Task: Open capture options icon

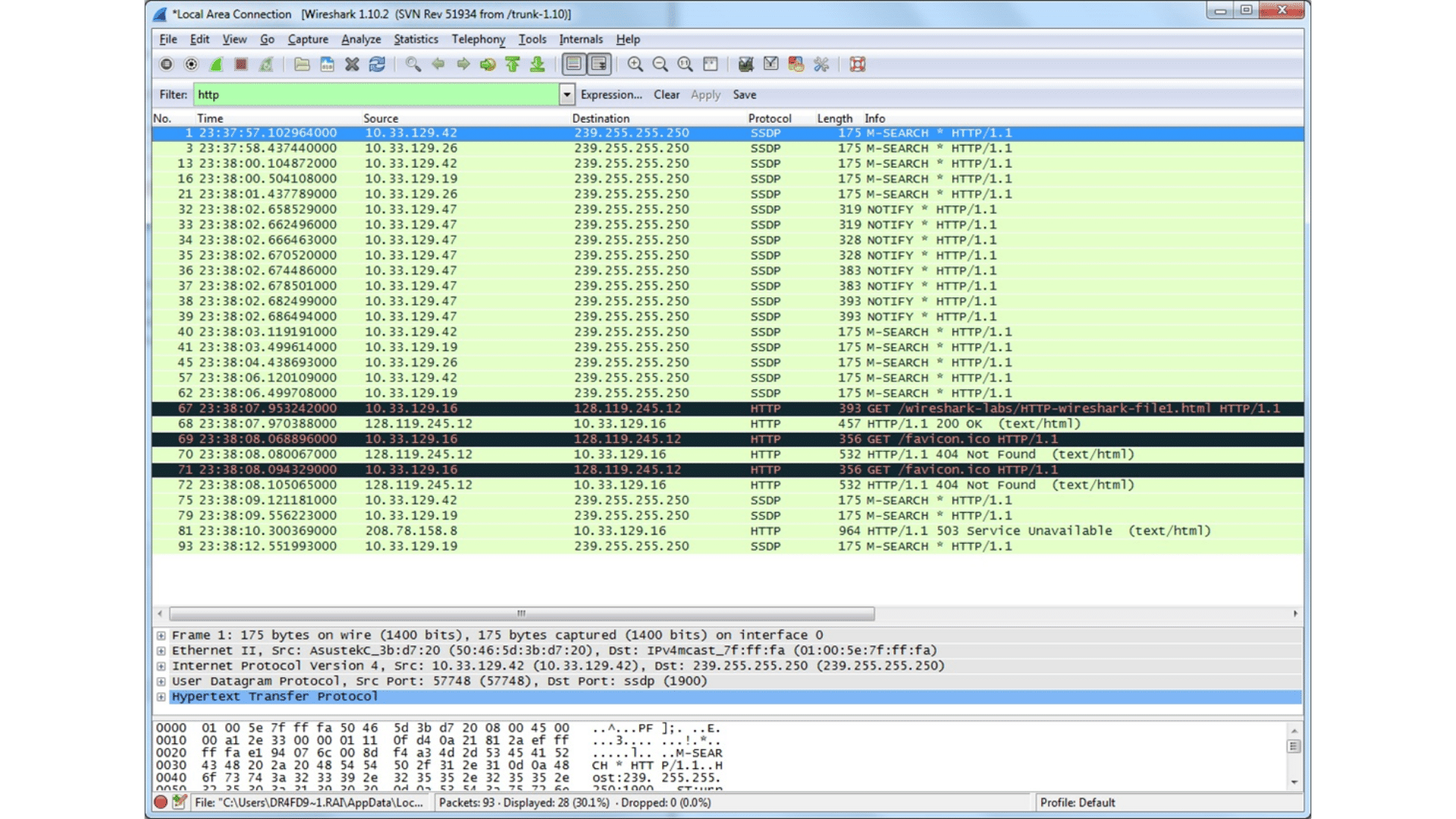Action: (191, 64)
